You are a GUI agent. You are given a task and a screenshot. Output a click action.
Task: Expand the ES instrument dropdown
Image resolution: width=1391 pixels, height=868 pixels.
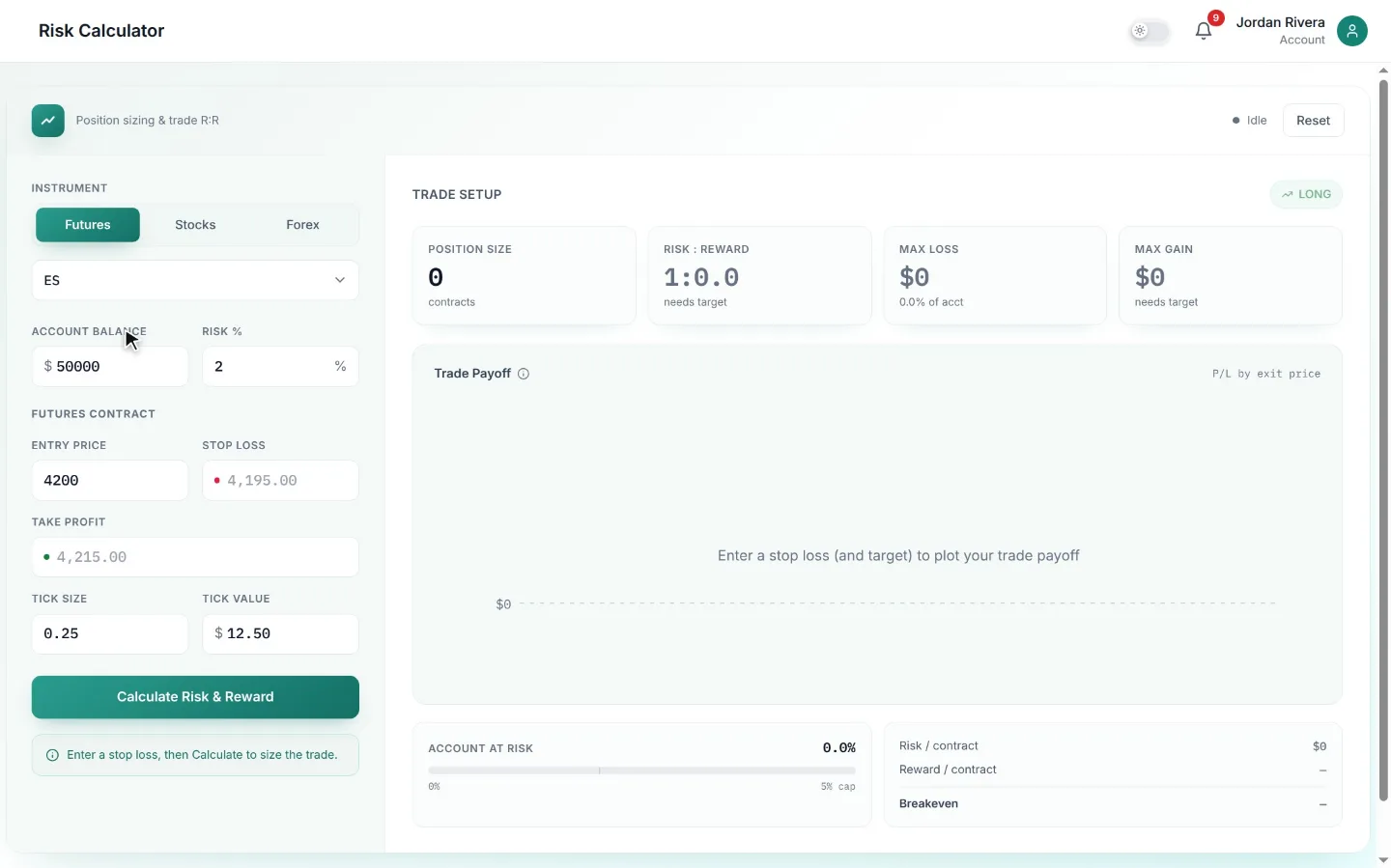pos(195,280)
